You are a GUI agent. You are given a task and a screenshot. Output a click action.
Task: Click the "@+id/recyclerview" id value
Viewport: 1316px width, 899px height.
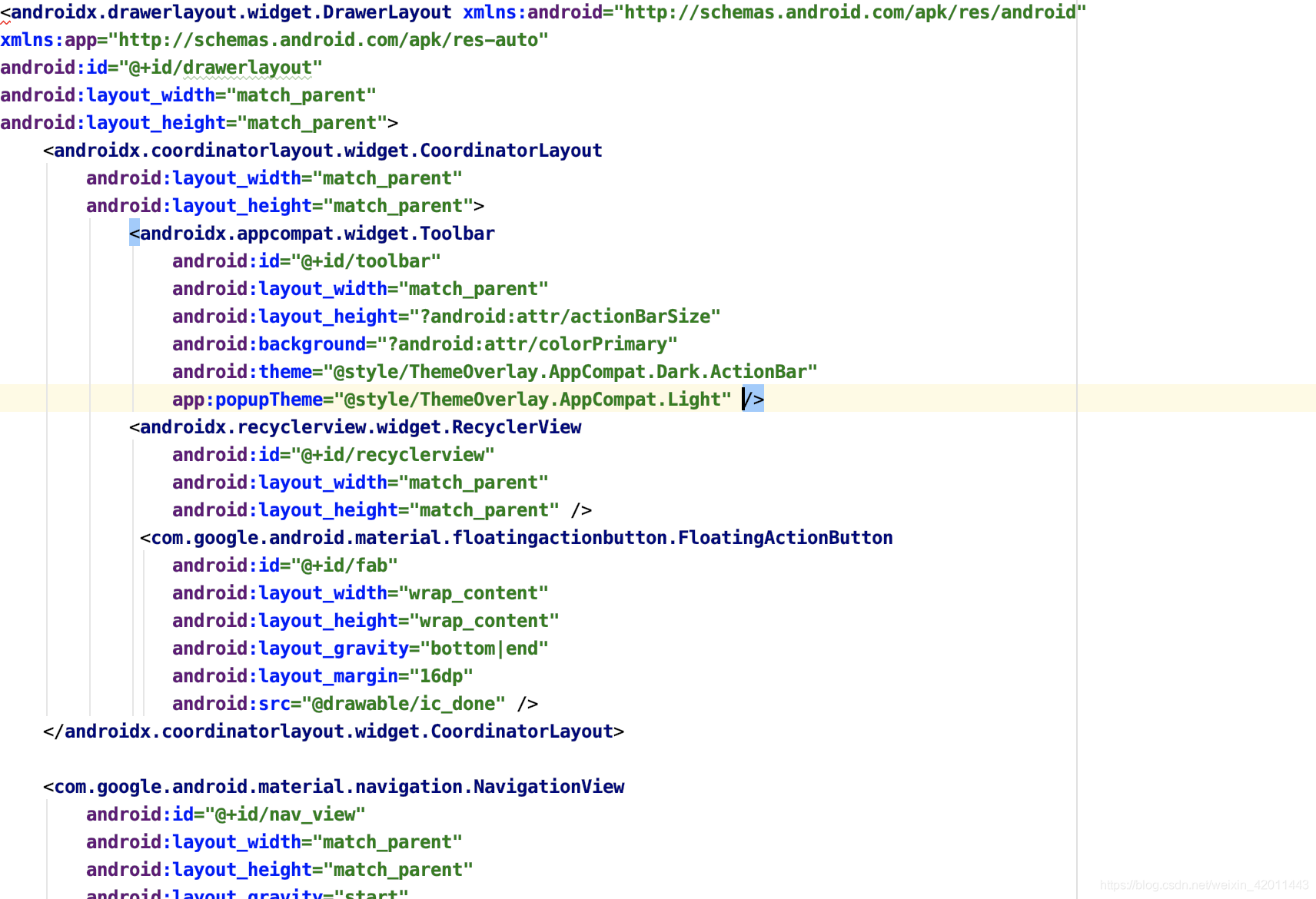tap(393, 455)
